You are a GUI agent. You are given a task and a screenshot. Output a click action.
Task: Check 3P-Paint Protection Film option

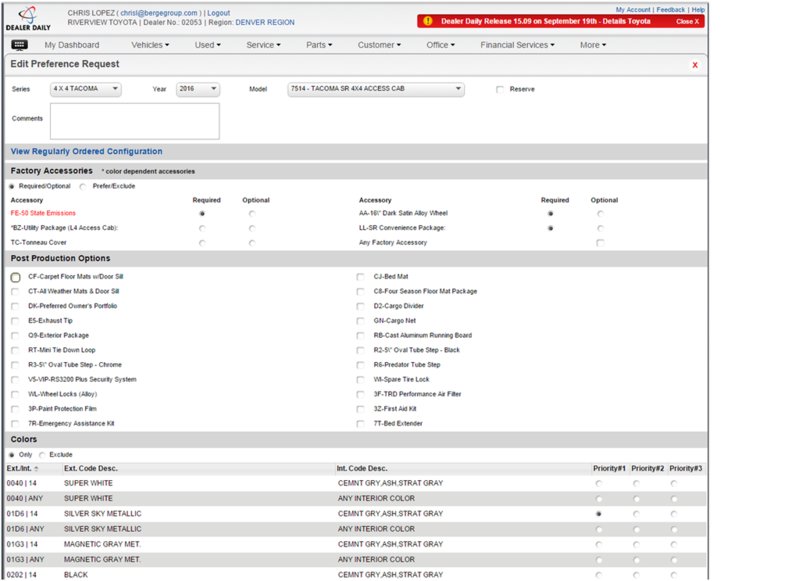click(15, 409)
